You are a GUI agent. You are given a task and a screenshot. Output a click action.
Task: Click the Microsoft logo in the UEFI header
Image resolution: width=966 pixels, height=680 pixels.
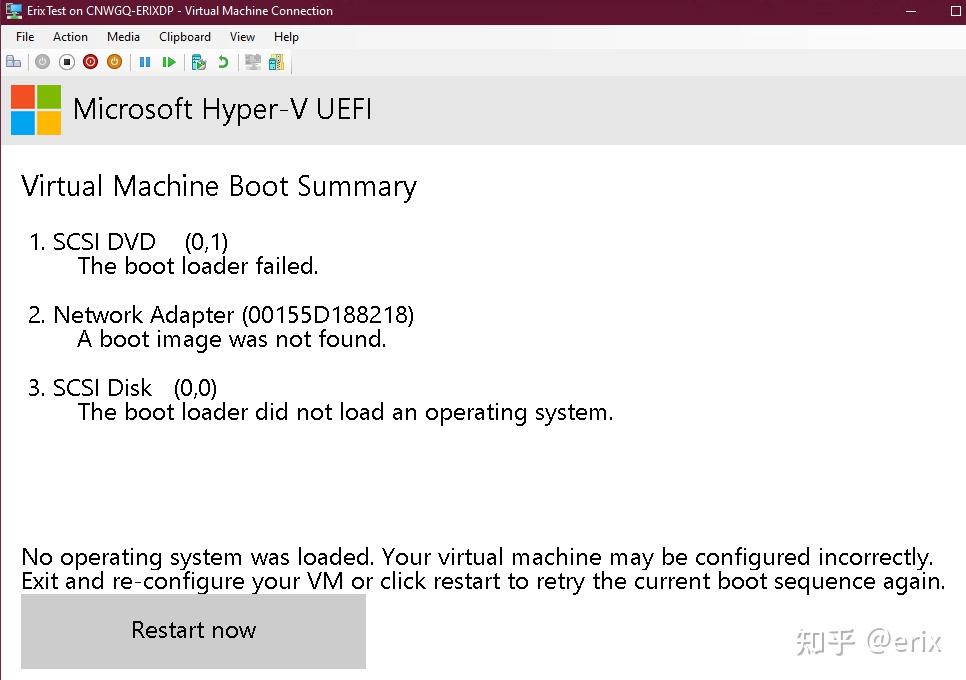(x=36, y=110)
